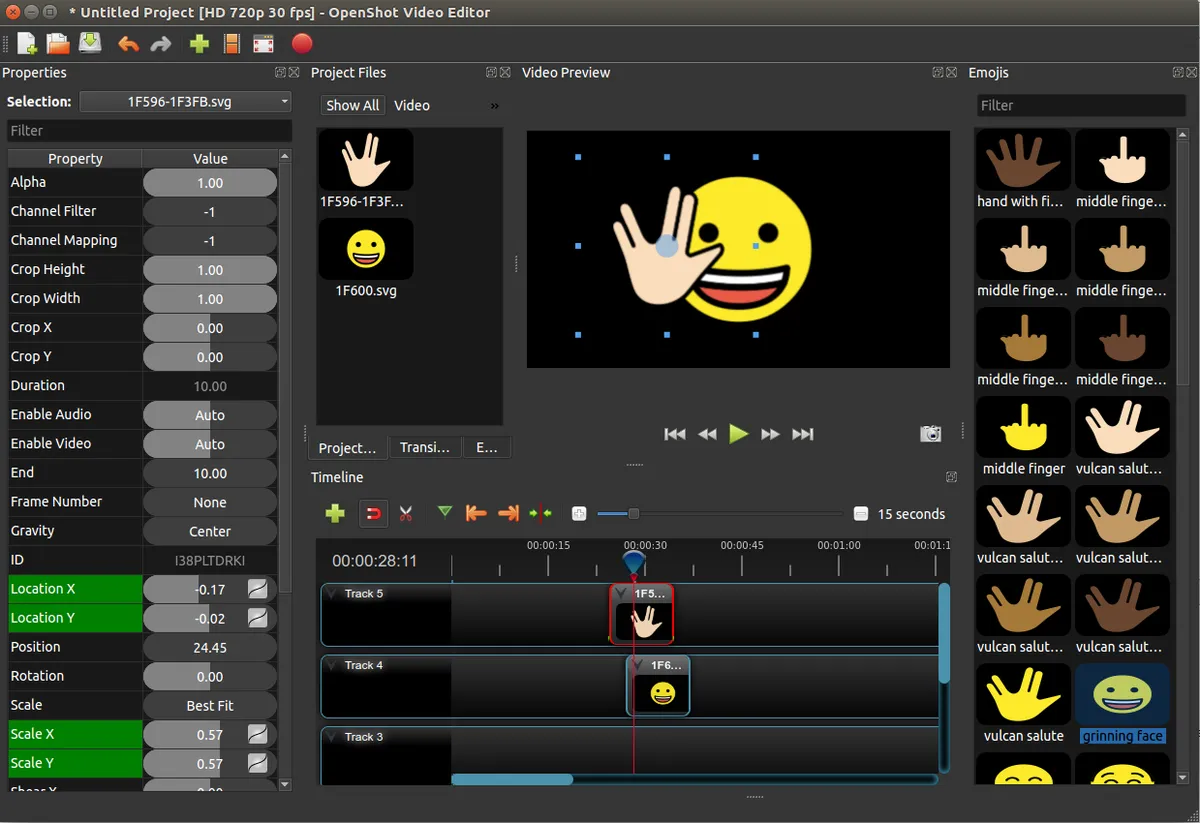
Task: Open the Selection dropdown showing 1F596-1F3FB.svg
Action: coord(186,101)
